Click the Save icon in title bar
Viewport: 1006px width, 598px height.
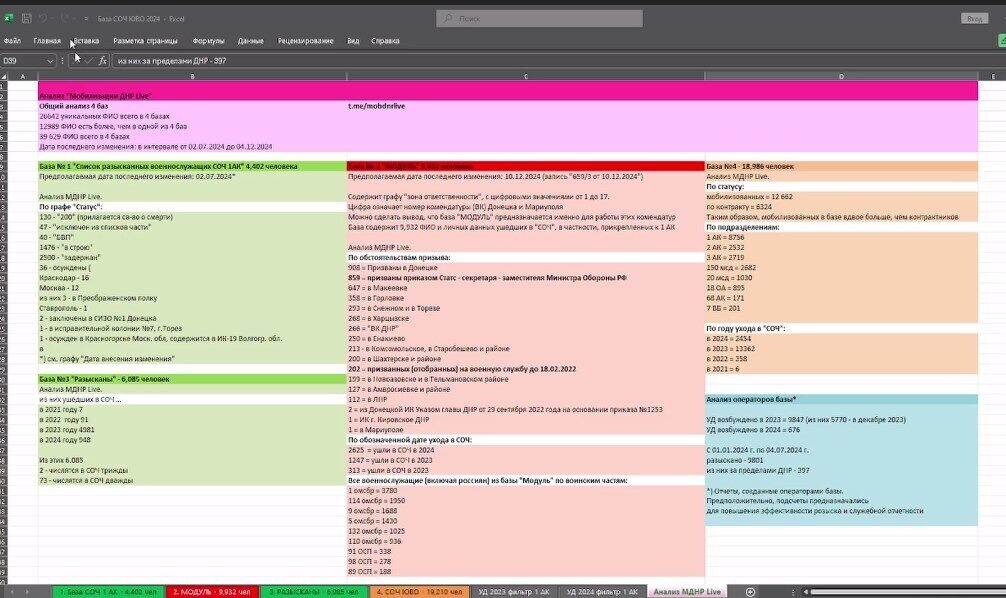coord(27,18)
